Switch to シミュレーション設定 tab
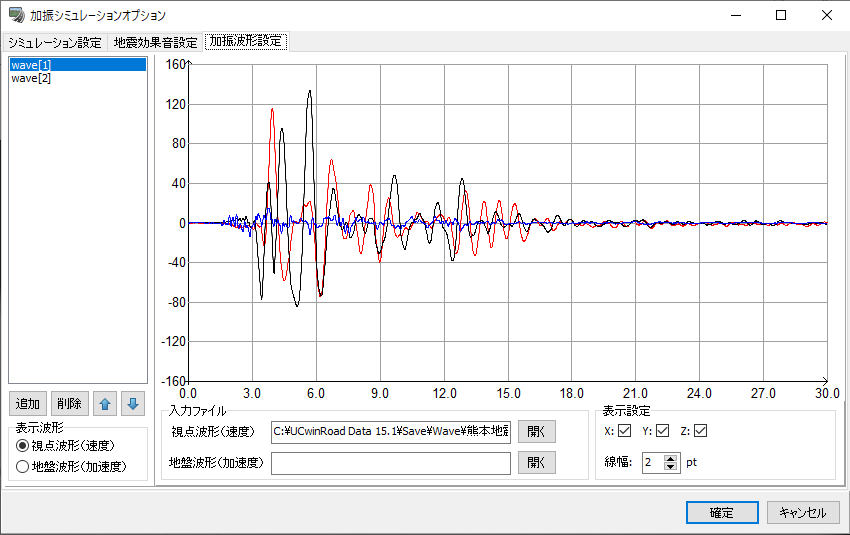 point(55,42)
